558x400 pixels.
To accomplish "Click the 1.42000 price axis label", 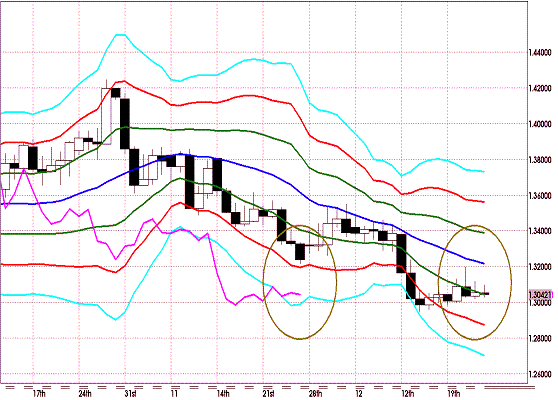I will coord(540,89).
